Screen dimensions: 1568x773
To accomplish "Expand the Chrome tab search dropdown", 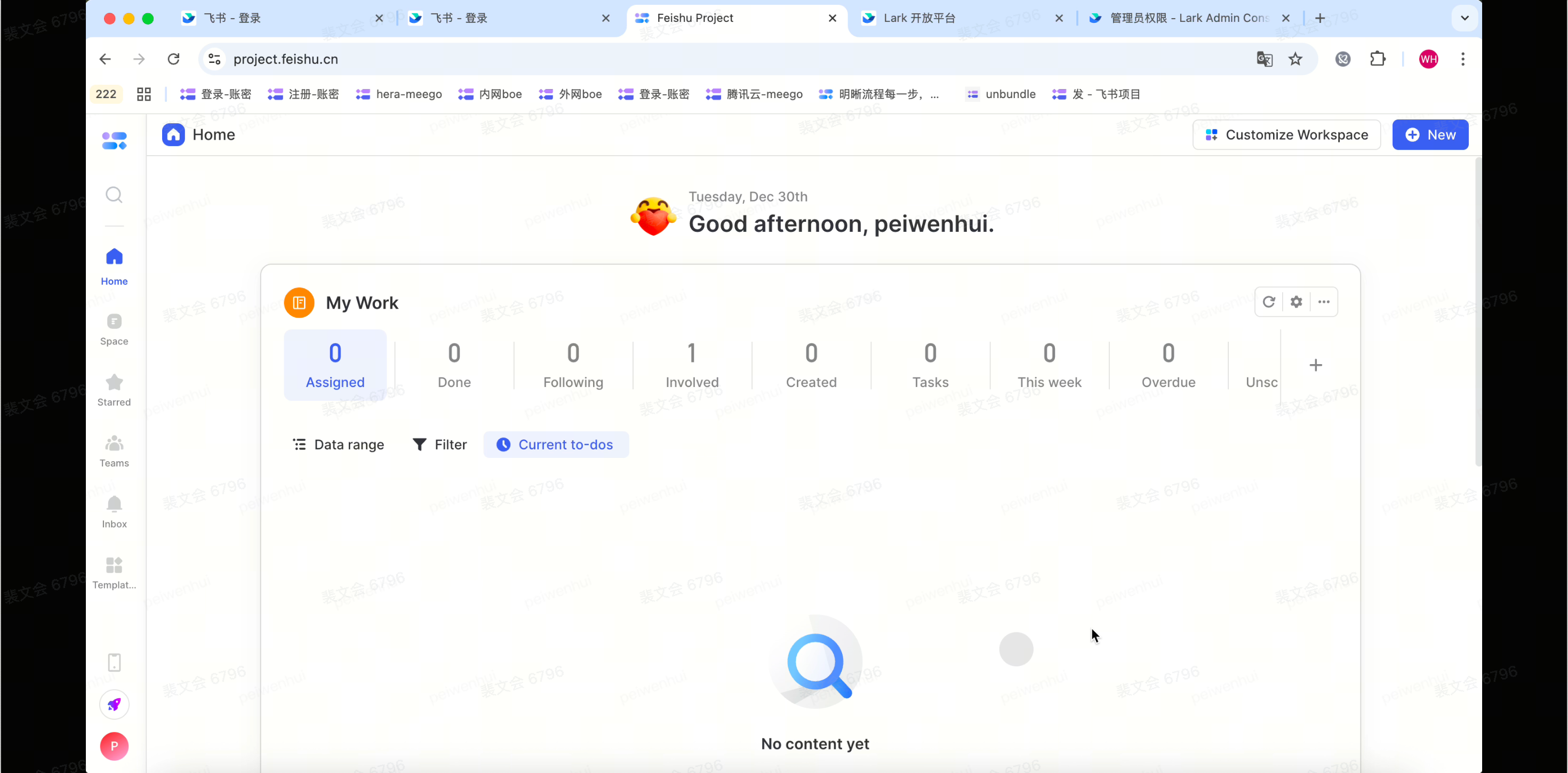I will coord(1465,18).
